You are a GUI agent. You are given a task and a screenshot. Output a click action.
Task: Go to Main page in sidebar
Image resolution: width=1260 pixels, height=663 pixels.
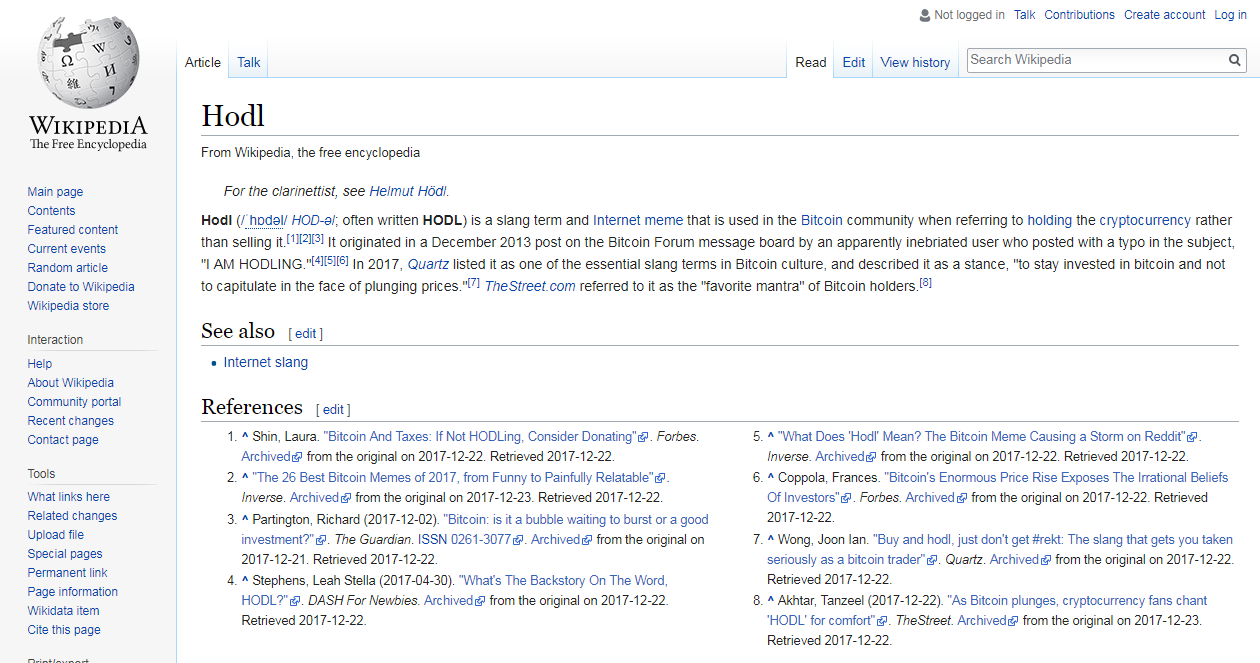(x=56, y=192)
